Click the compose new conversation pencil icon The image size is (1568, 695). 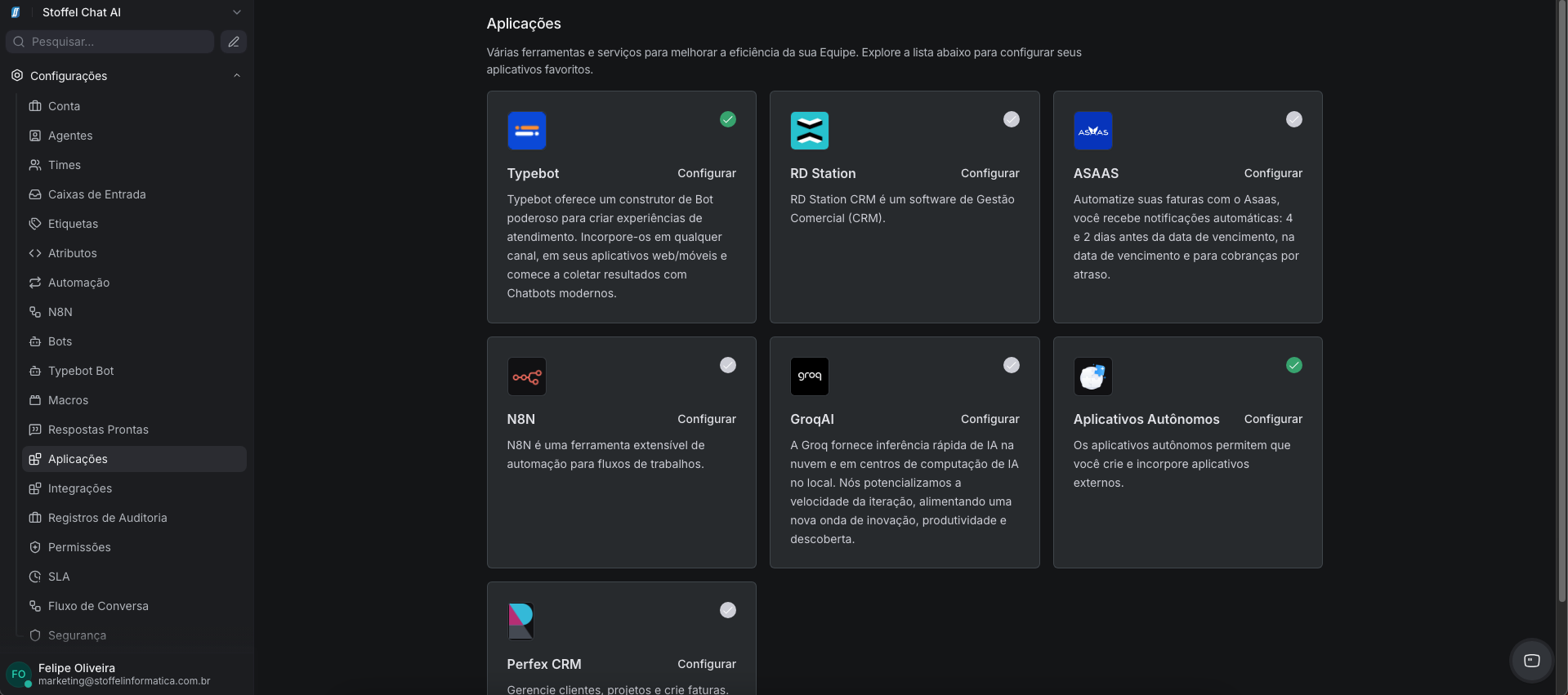click(234, 42)
